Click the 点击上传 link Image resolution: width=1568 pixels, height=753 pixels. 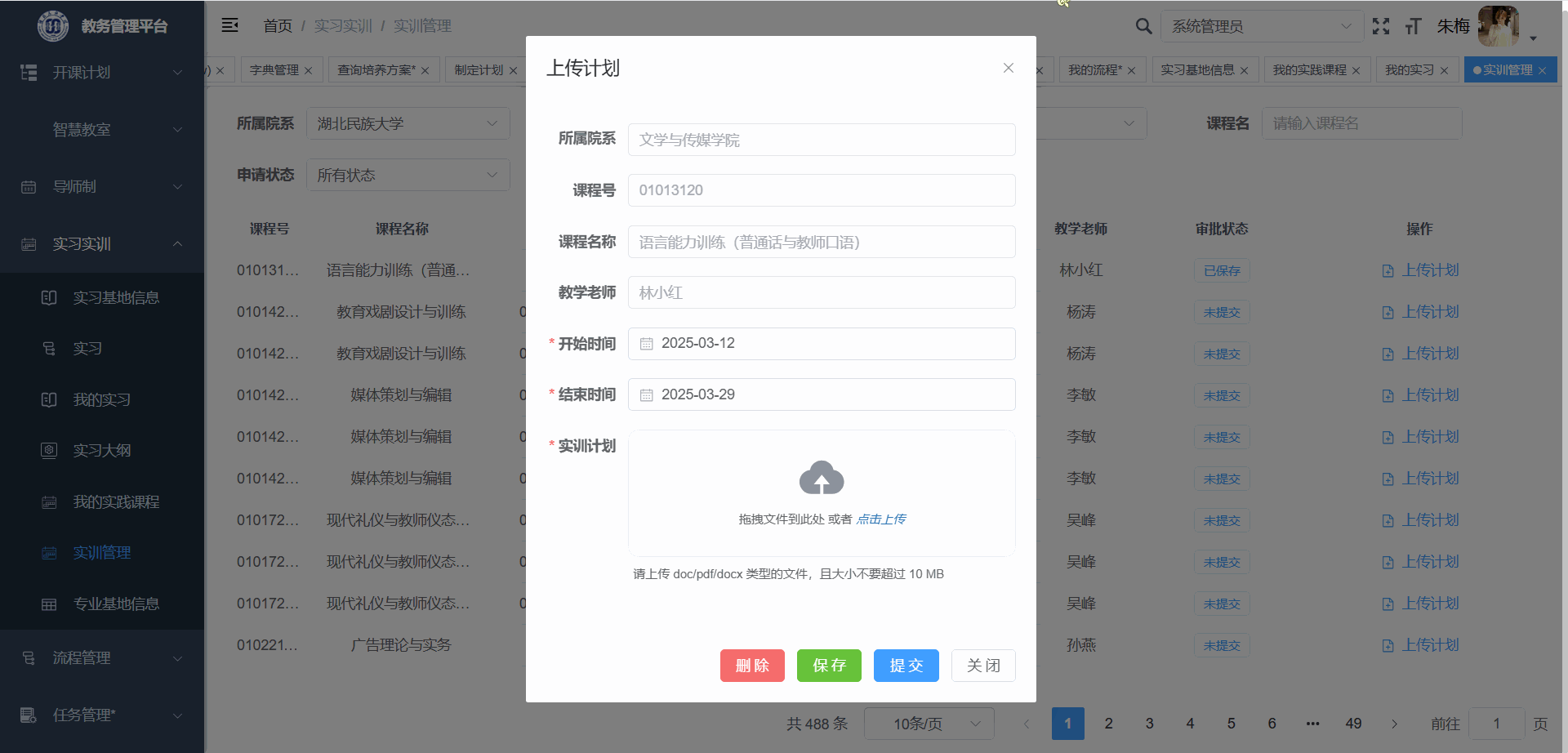coord(881,519)
